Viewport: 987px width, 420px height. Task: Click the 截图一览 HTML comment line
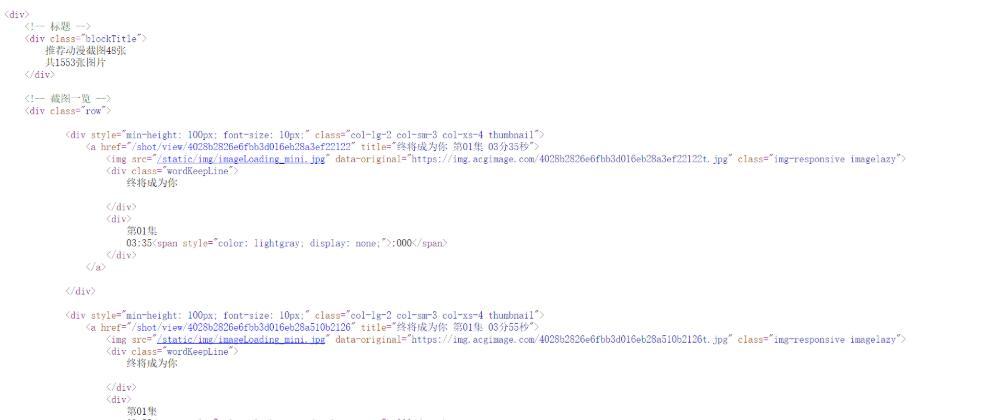click(x=68, y=99)
